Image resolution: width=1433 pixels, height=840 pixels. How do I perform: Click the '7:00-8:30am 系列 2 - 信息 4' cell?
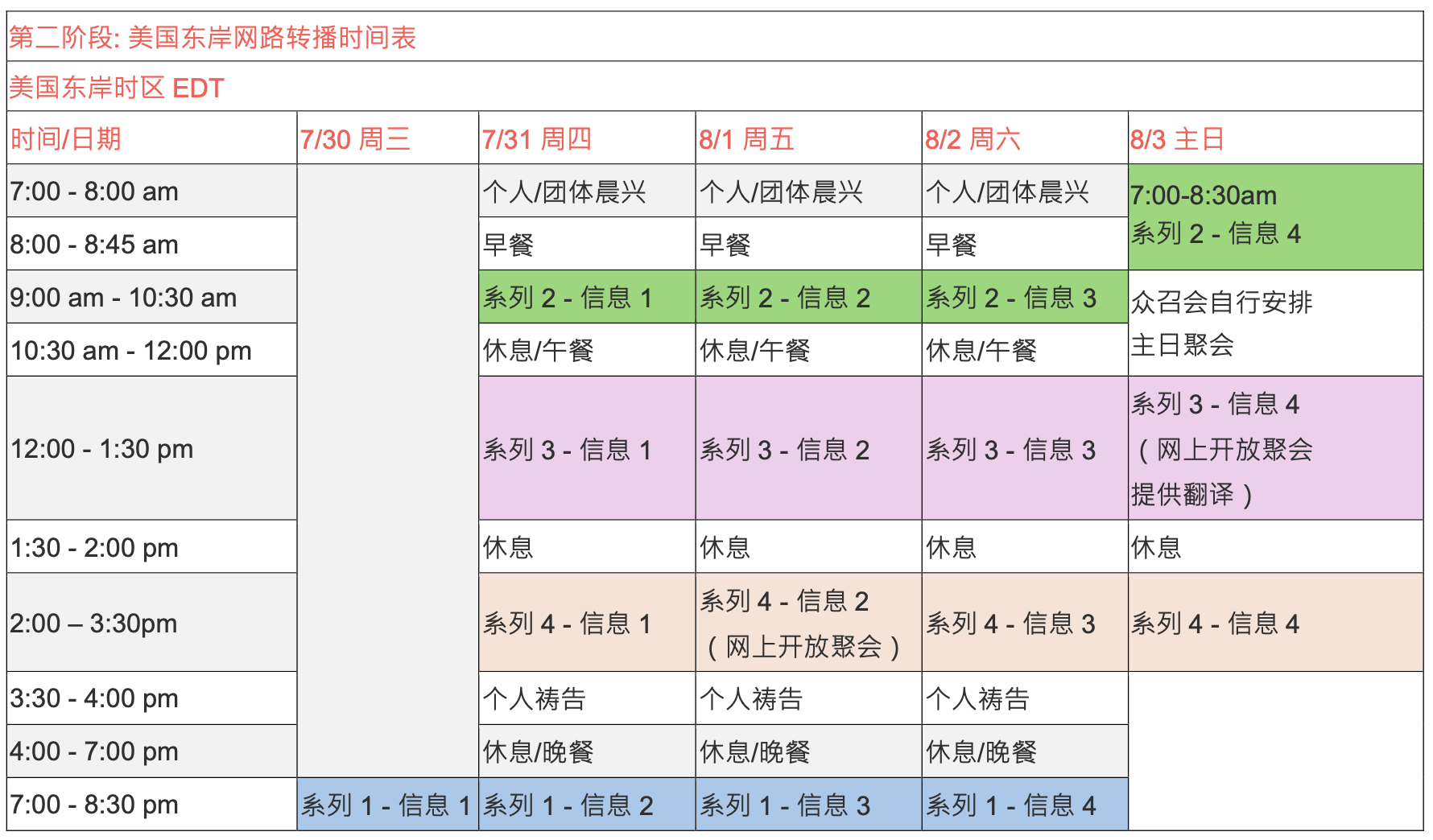click(1275, 217)
